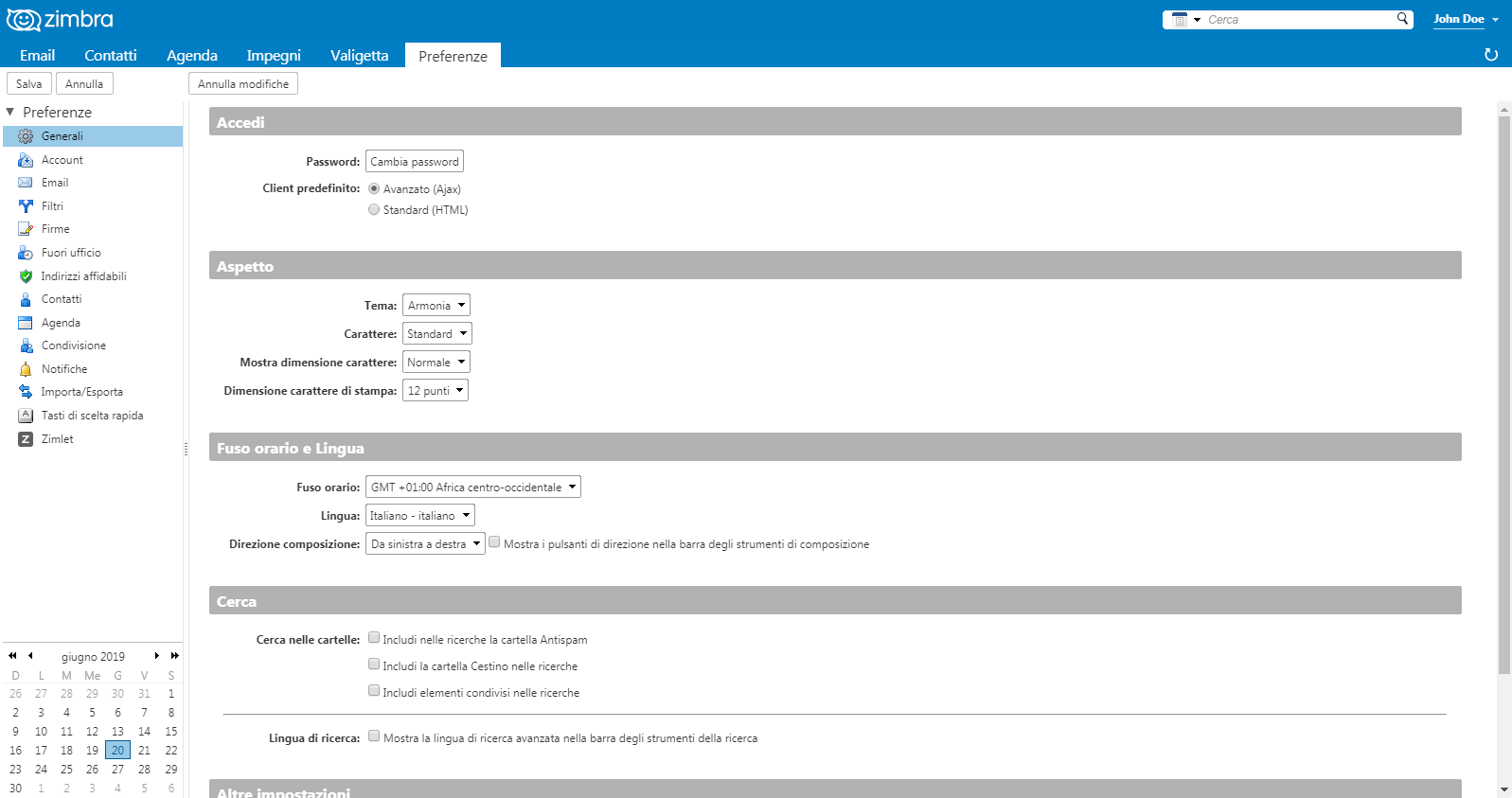Image resolution: width=1512 pixels, height=798 pixels.
Task: Click the Filtri funnel icon
Action: pyautogui.click(x=26, y=206)
